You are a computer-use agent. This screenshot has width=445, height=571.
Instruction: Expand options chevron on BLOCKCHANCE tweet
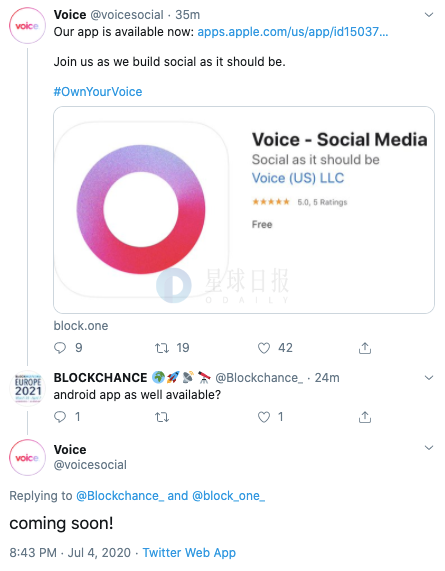click(429, 378)
